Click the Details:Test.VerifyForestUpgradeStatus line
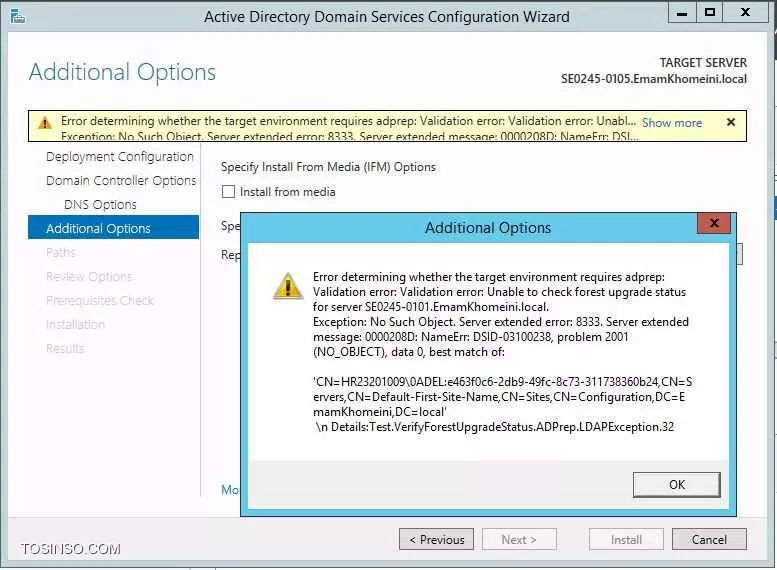 495,427
